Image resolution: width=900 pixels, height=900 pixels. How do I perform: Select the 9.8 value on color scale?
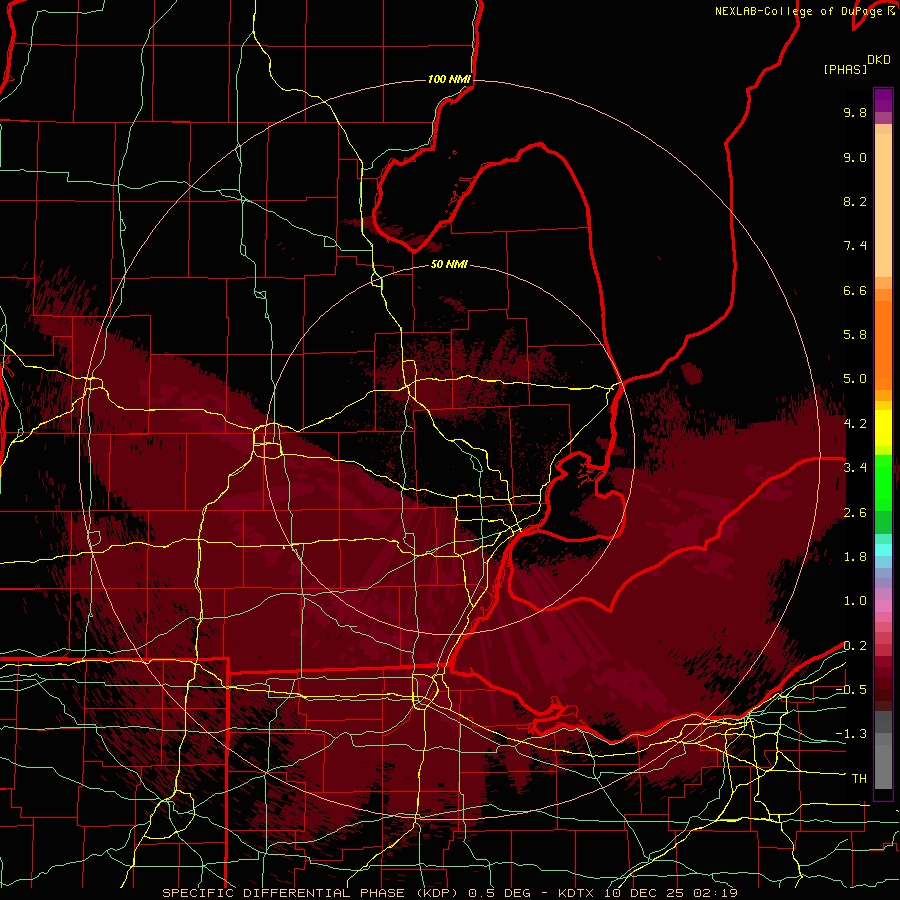[855, 112]
